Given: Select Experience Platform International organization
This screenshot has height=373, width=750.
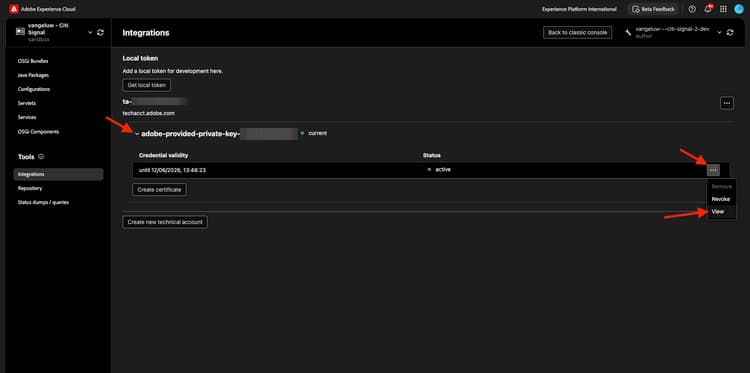Looking at the screenshot, I should (579, 9).
